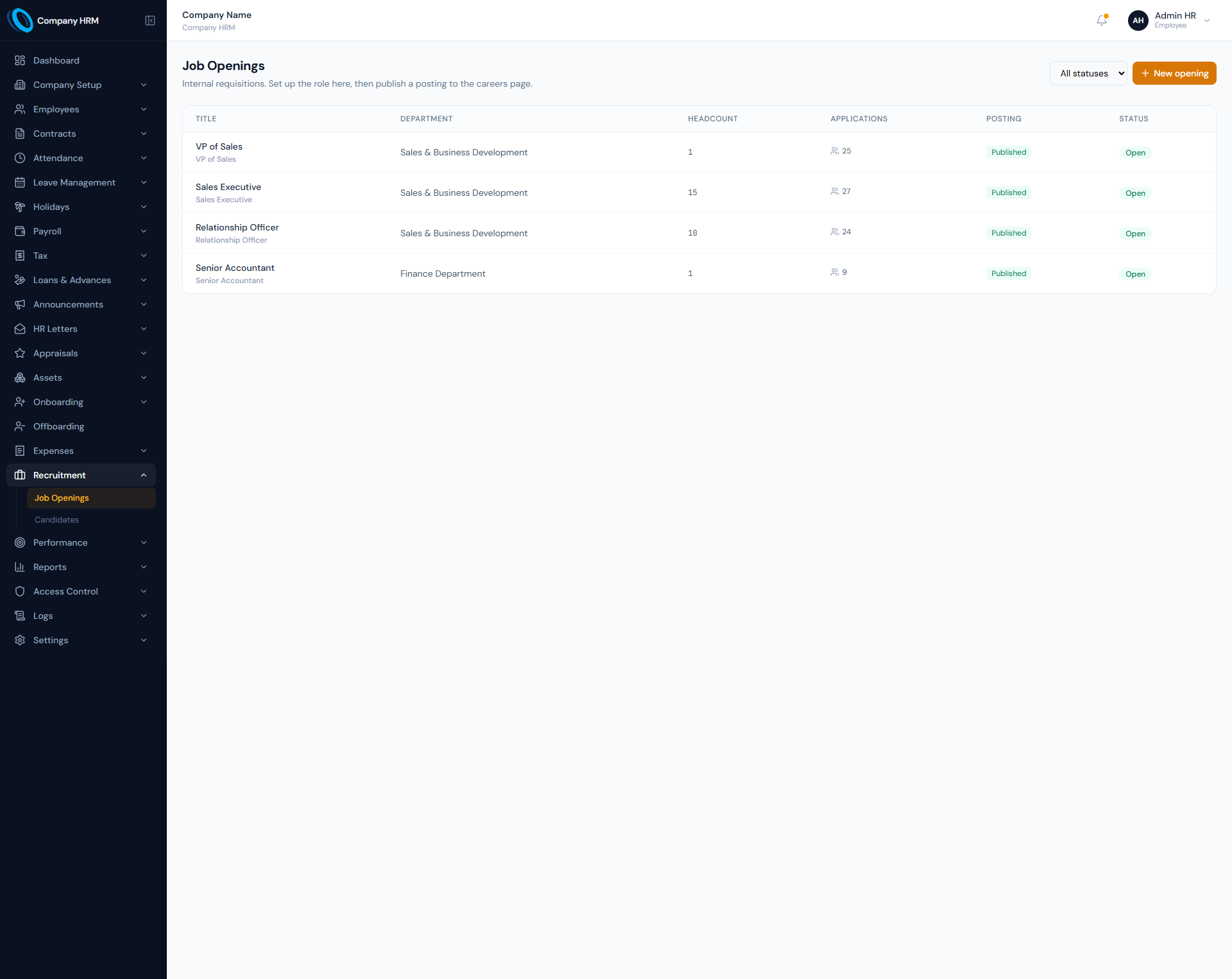1232x979 pixels.
Task: Open the All statuses filter dropdown
Action: click(x=1088, y=73)
